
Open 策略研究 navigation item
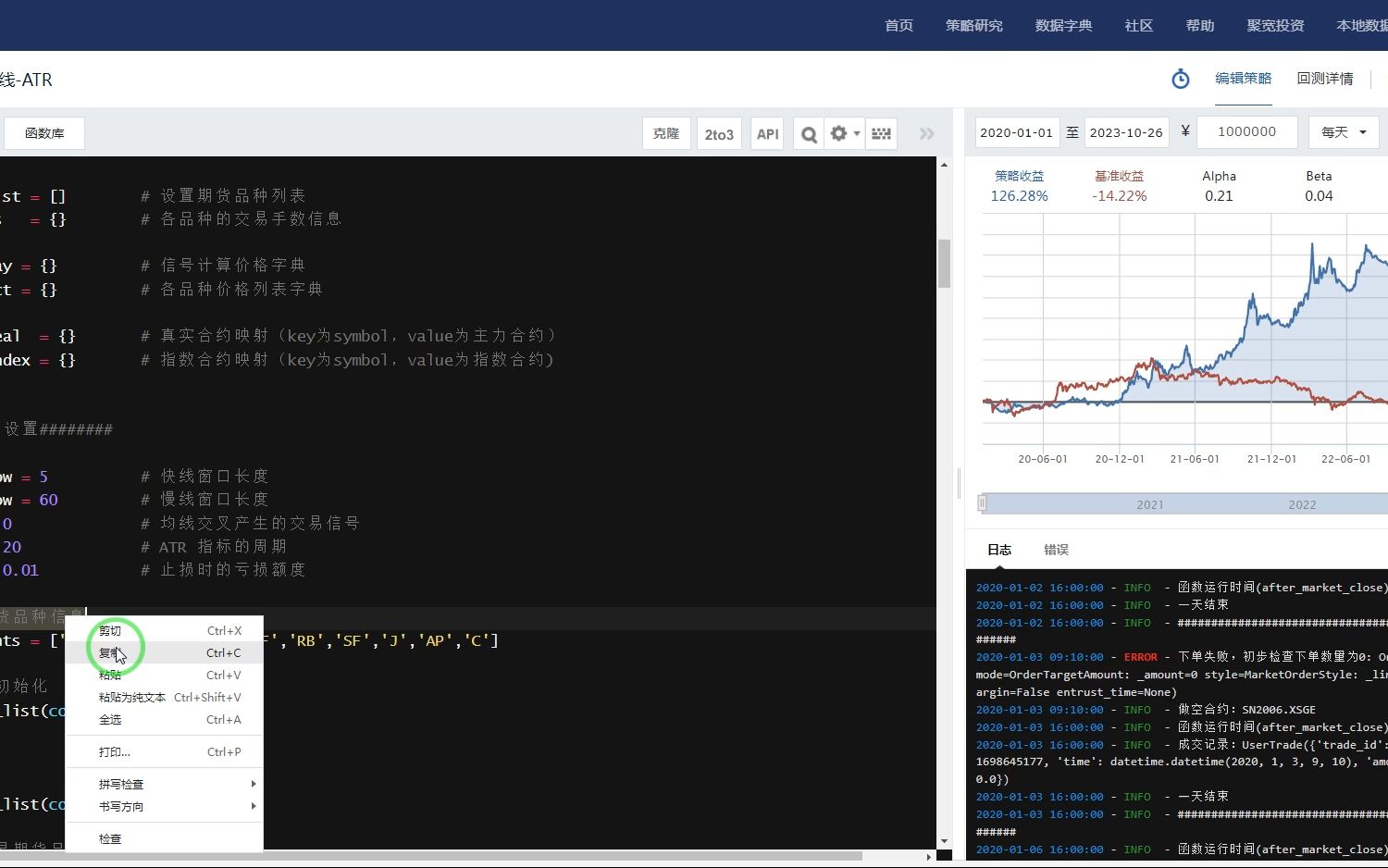973,26
